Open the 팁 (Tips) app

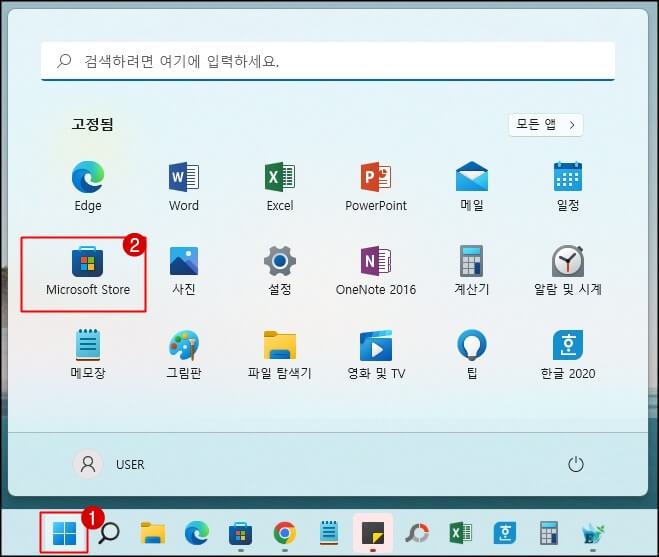(472, 354)
